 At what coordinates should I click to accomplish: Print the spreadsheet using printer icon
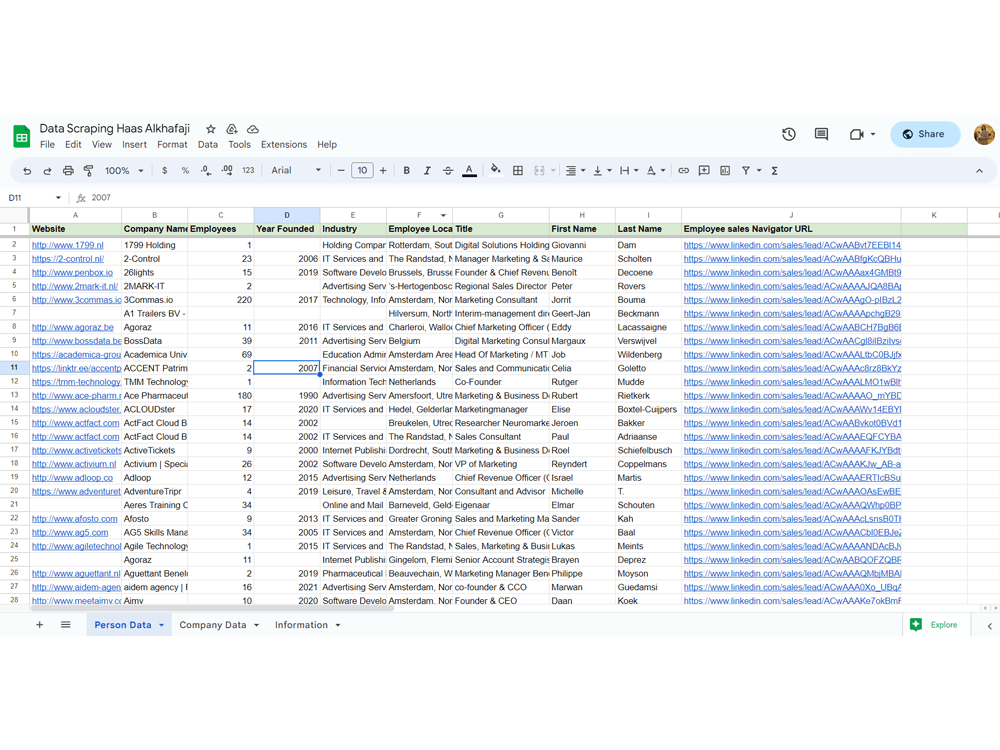point(68,171)
